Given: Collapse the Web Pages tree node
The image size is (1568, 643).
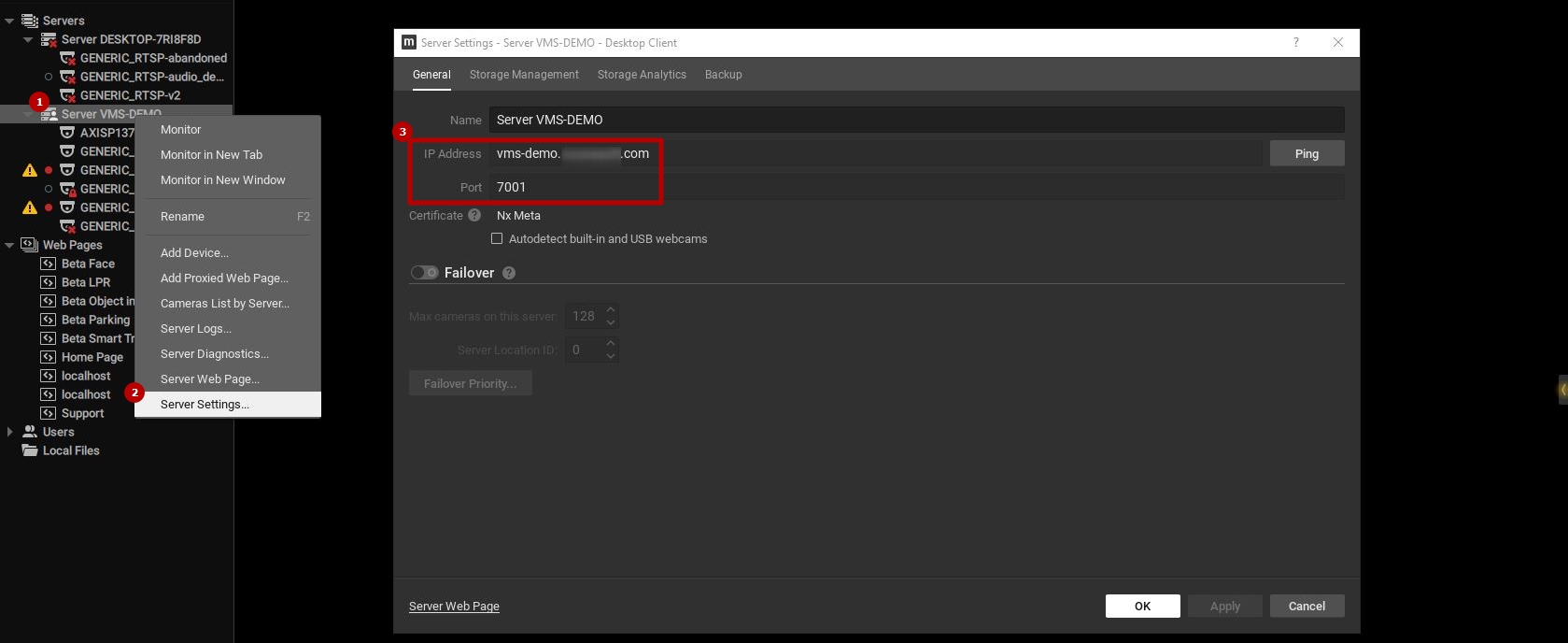Looking at the screenshot, I should click(x=9, y=245).
